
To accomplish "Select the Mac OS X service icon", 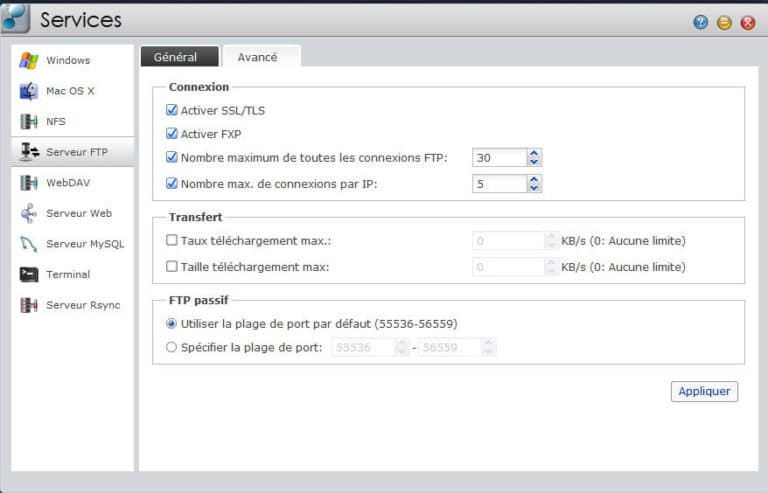I will [29, 92].
